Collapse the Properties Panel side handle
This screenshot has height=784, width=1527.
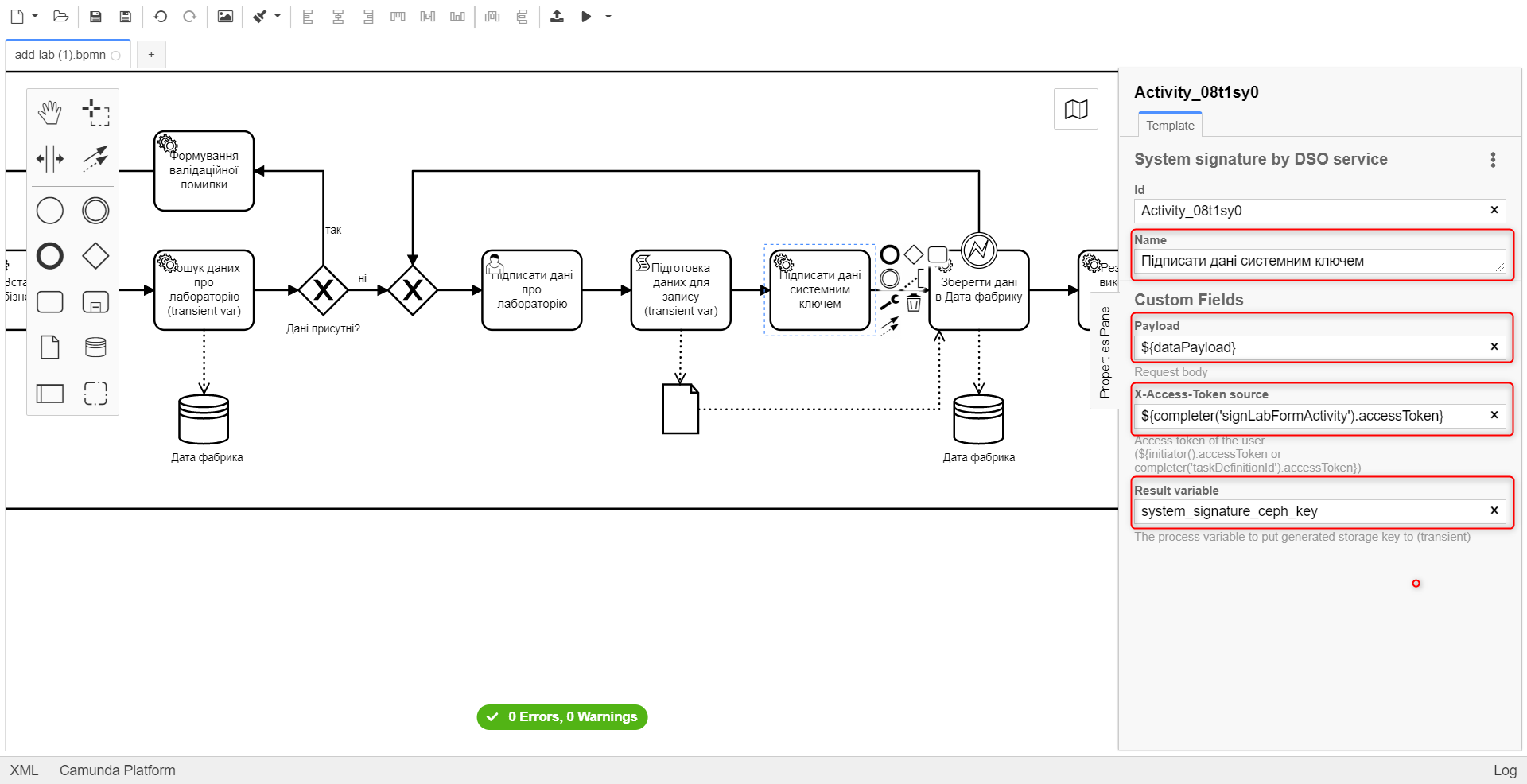pos(1104,351)
